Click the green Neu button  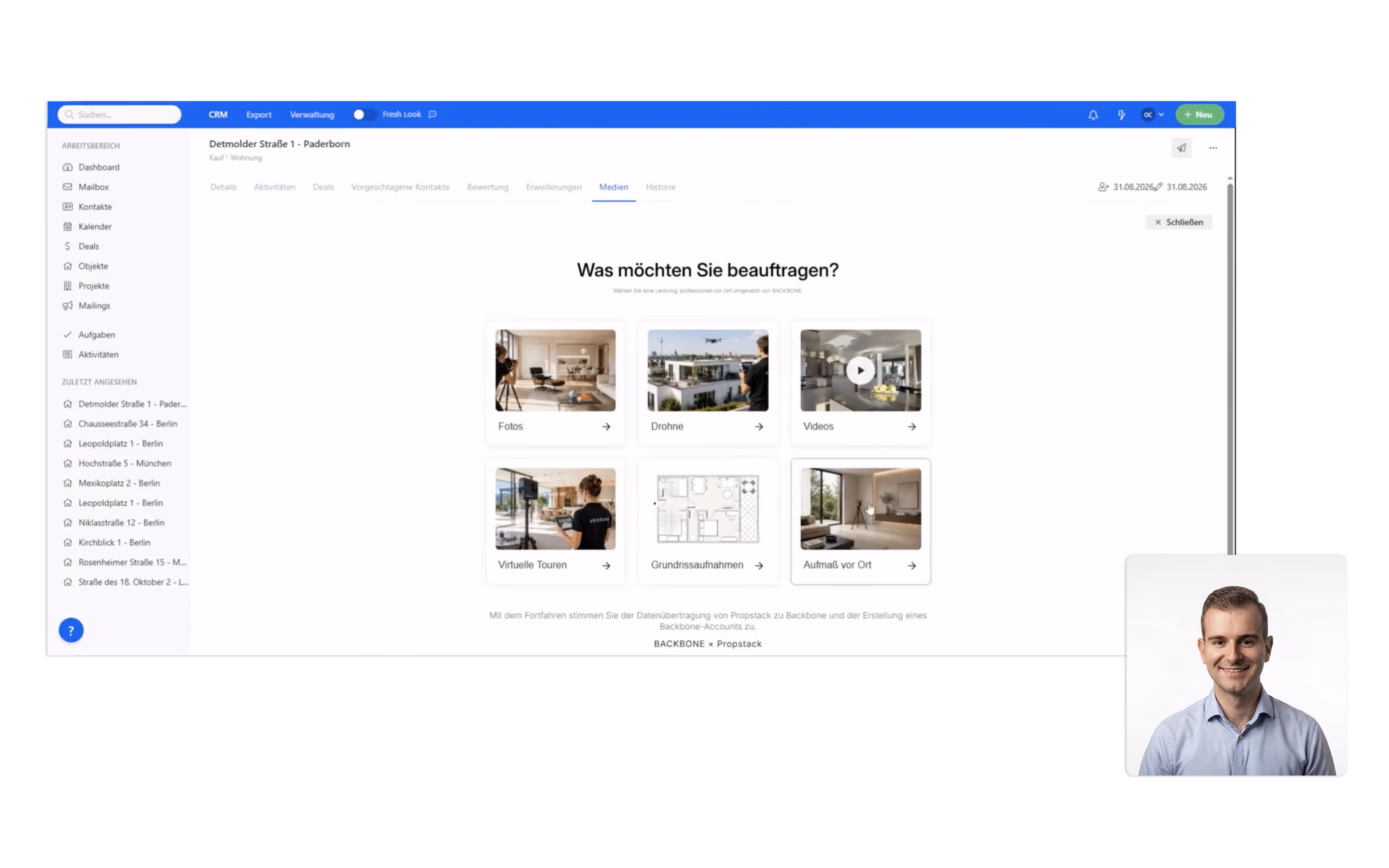coord(1199,115)
